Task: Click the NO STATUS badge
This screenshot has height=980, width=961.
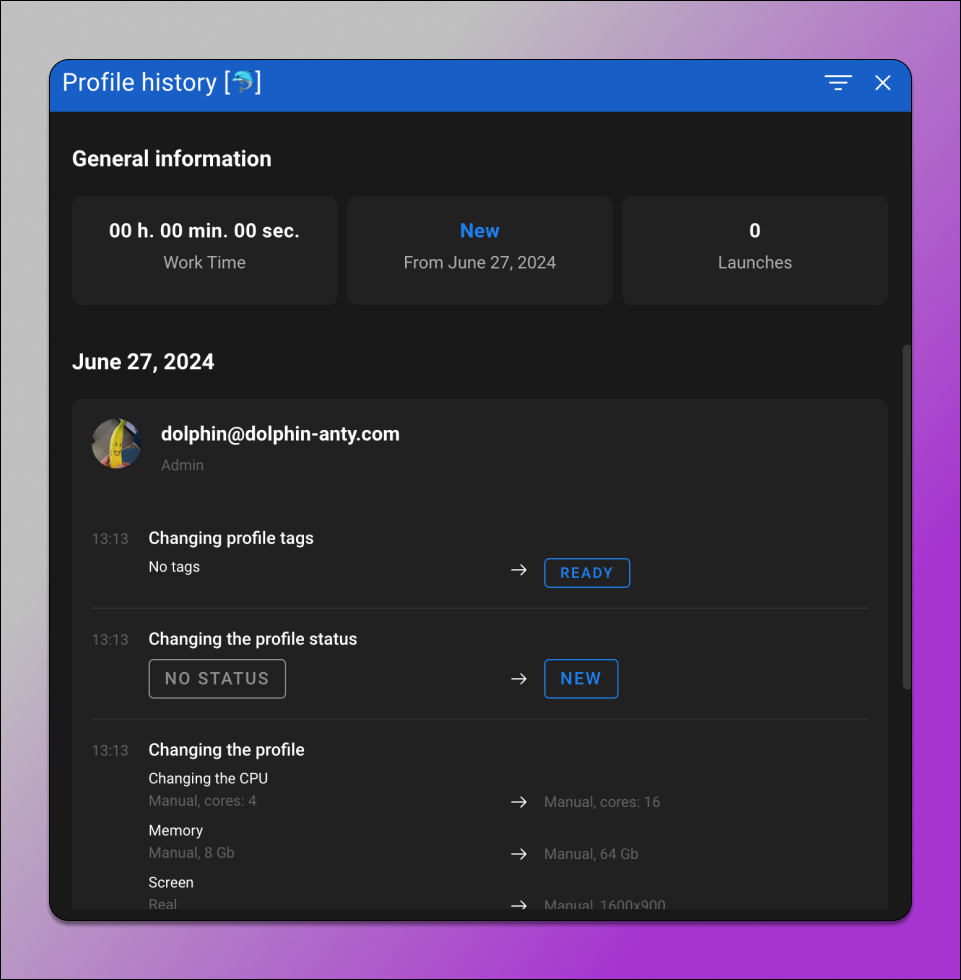Action: pos(217,678)
